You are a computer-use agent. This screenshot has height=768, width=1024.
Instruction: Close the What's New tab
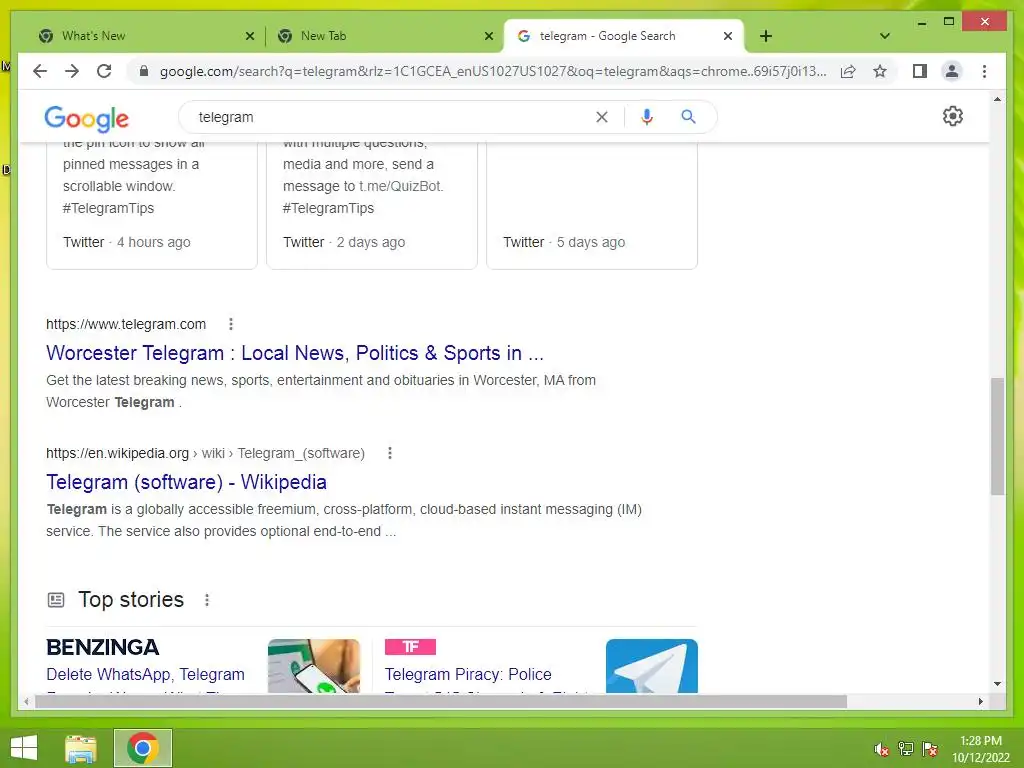[249, 36]
